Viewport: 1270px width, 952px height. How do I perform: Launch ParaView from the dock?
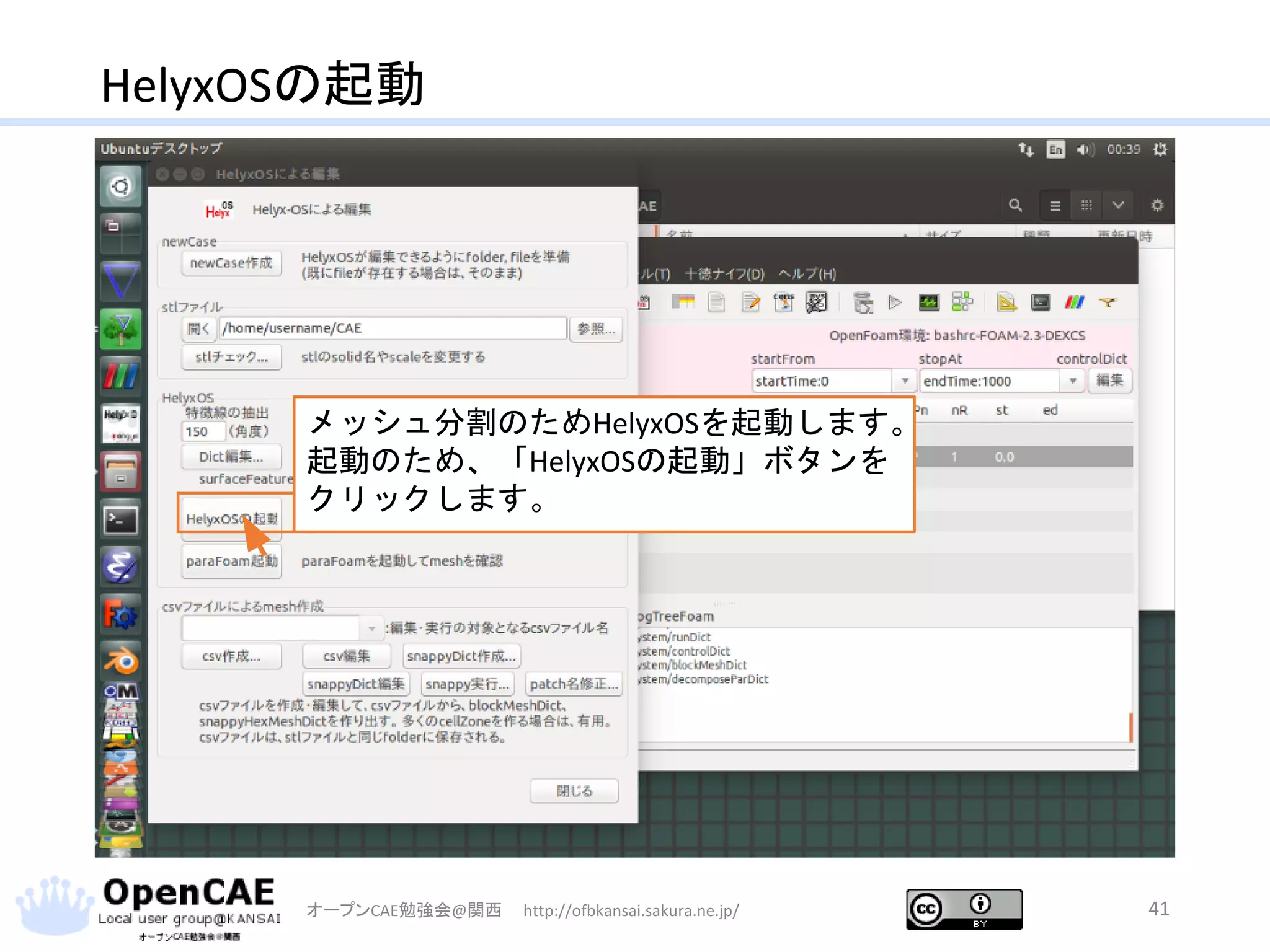pos(120,376)
